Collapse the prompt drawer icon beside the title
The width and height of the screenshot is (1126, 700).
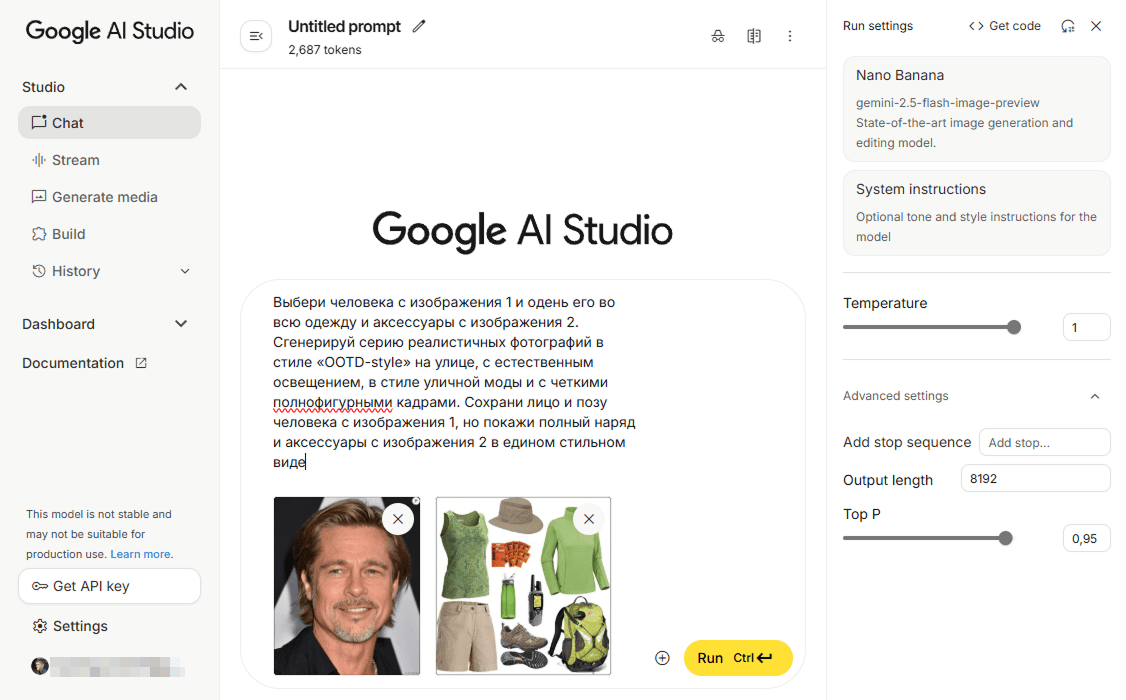tap(256, 35)
